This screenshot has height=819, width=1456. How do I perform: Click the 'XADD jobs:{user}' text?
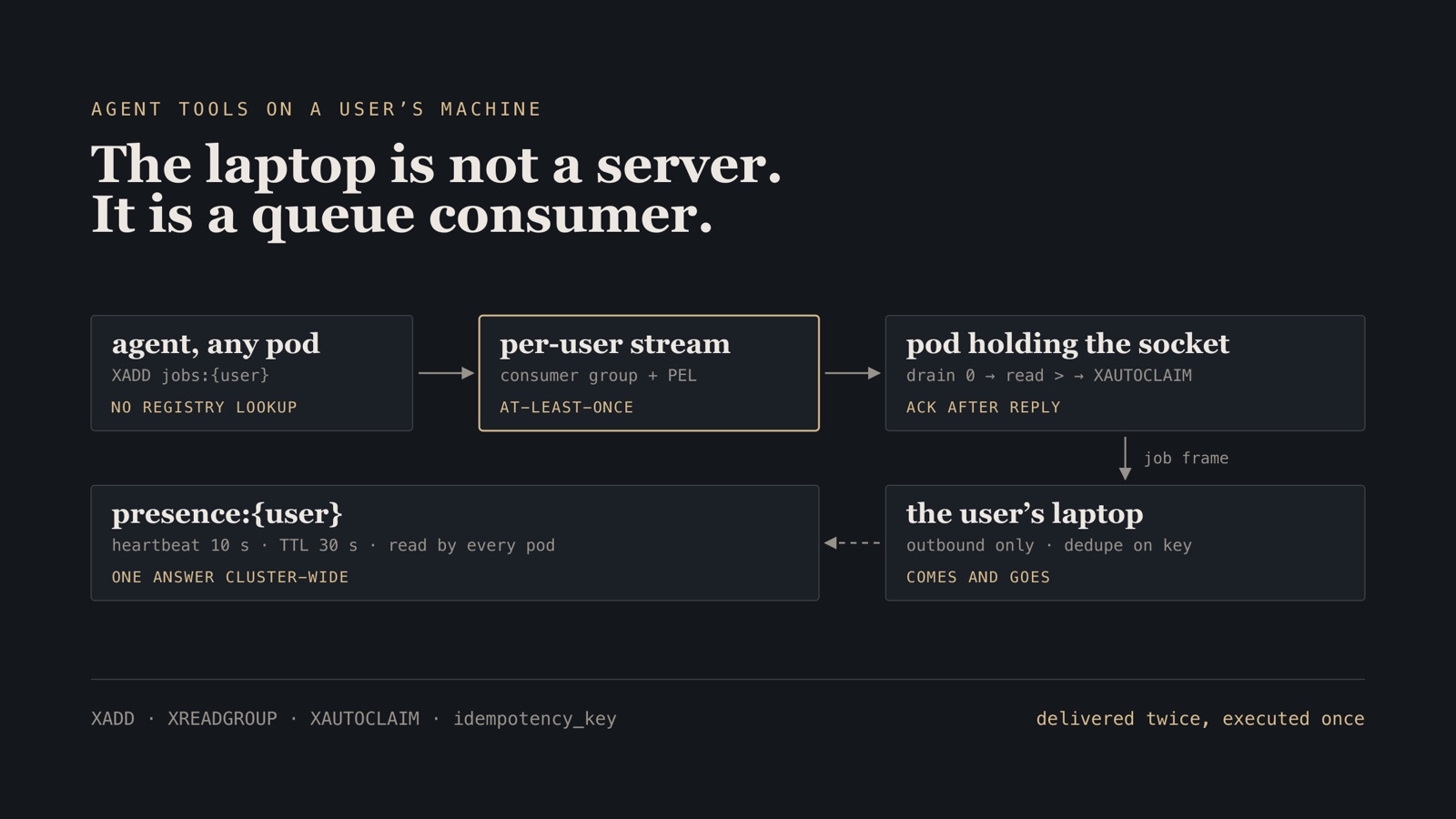pos(190,375)
